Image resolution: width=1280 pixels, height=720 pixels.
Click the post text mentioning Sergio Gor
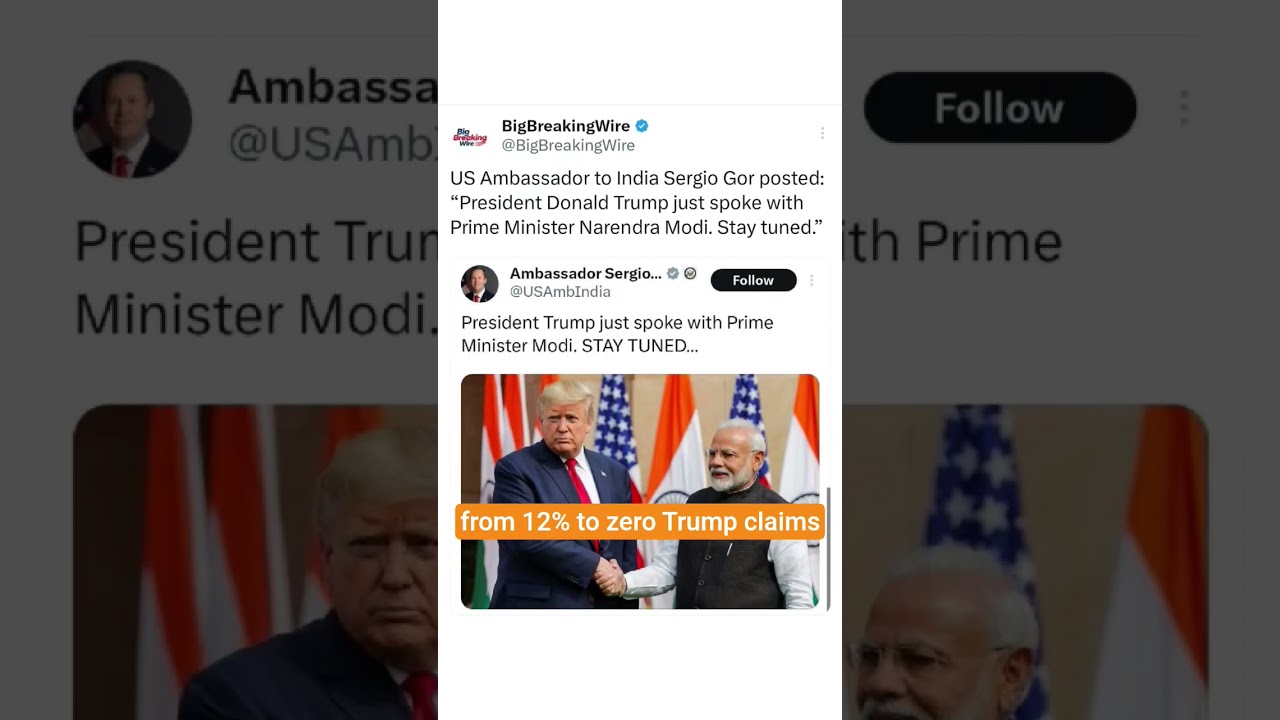coord(637,203)
